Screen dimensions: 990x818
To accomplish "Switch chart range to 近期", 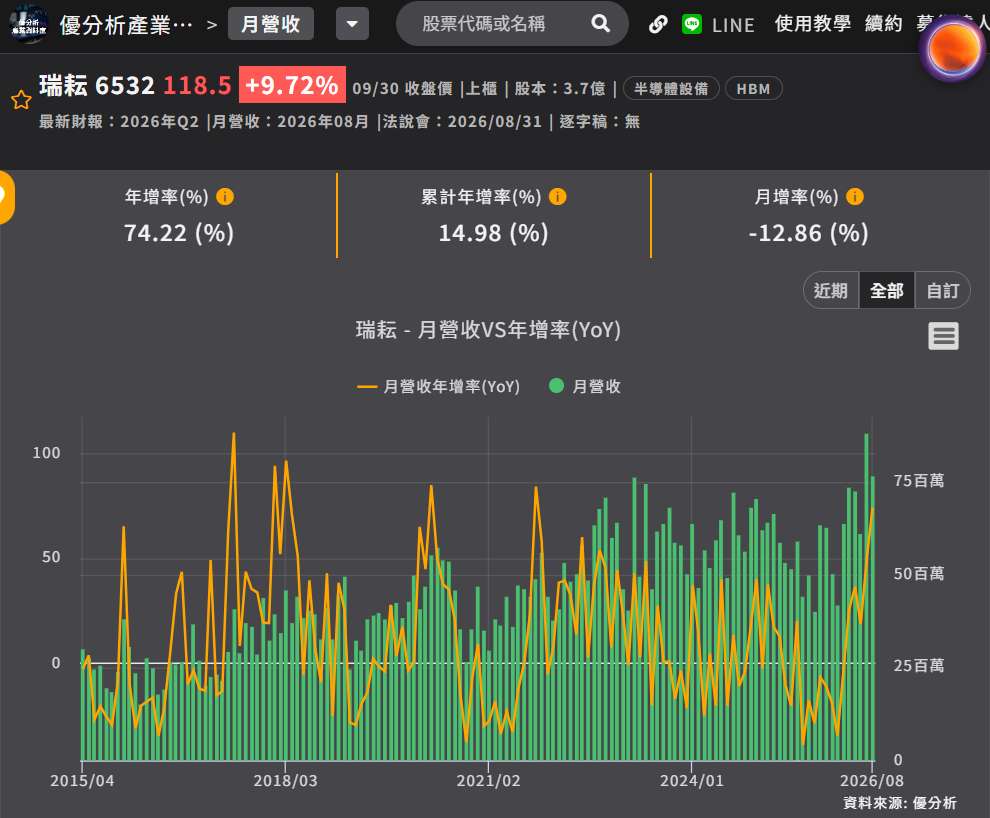I will [831, 290].
